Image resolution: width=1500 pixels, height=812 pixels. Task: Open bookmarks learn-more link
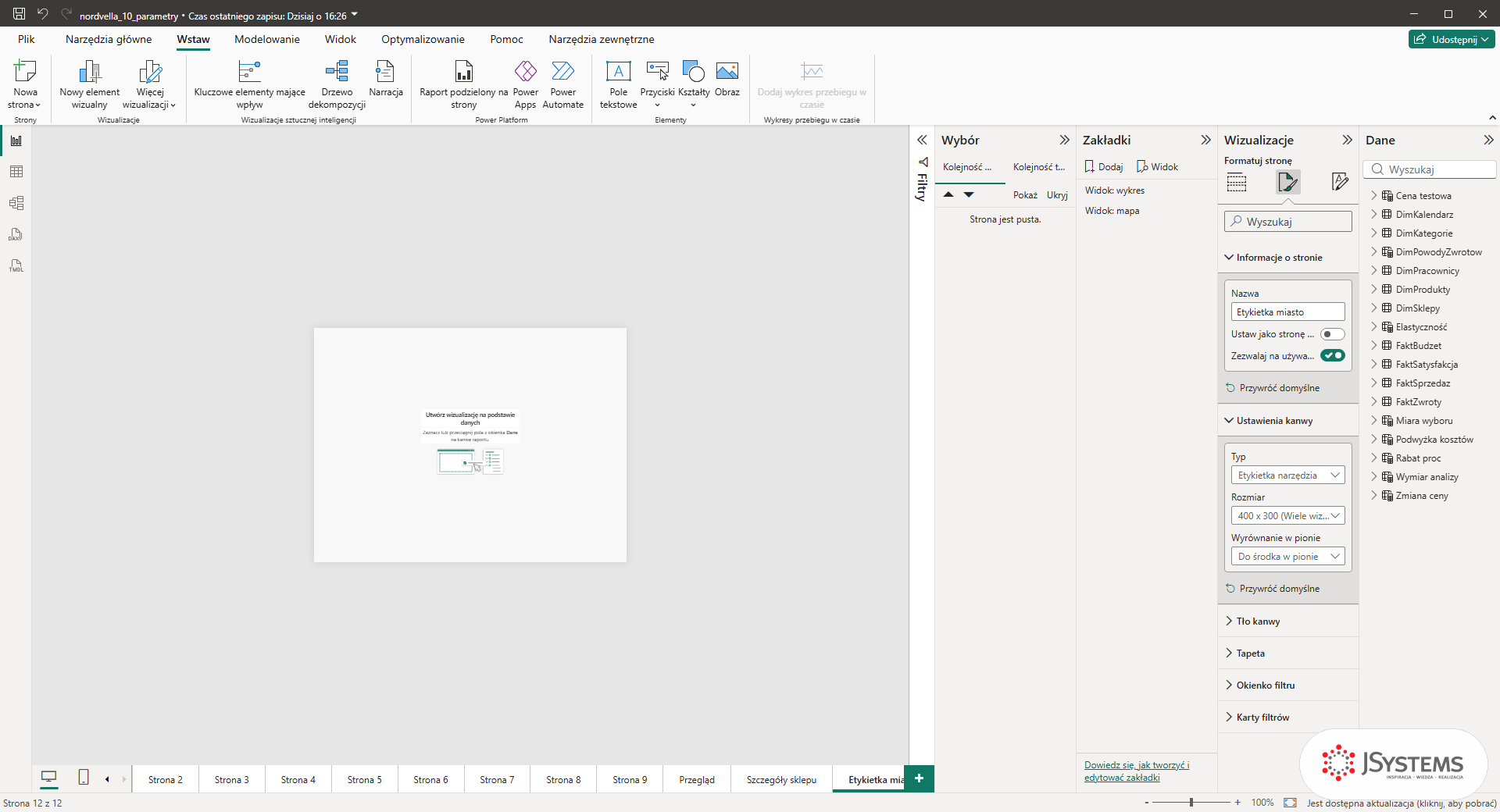coord(1137,771)
